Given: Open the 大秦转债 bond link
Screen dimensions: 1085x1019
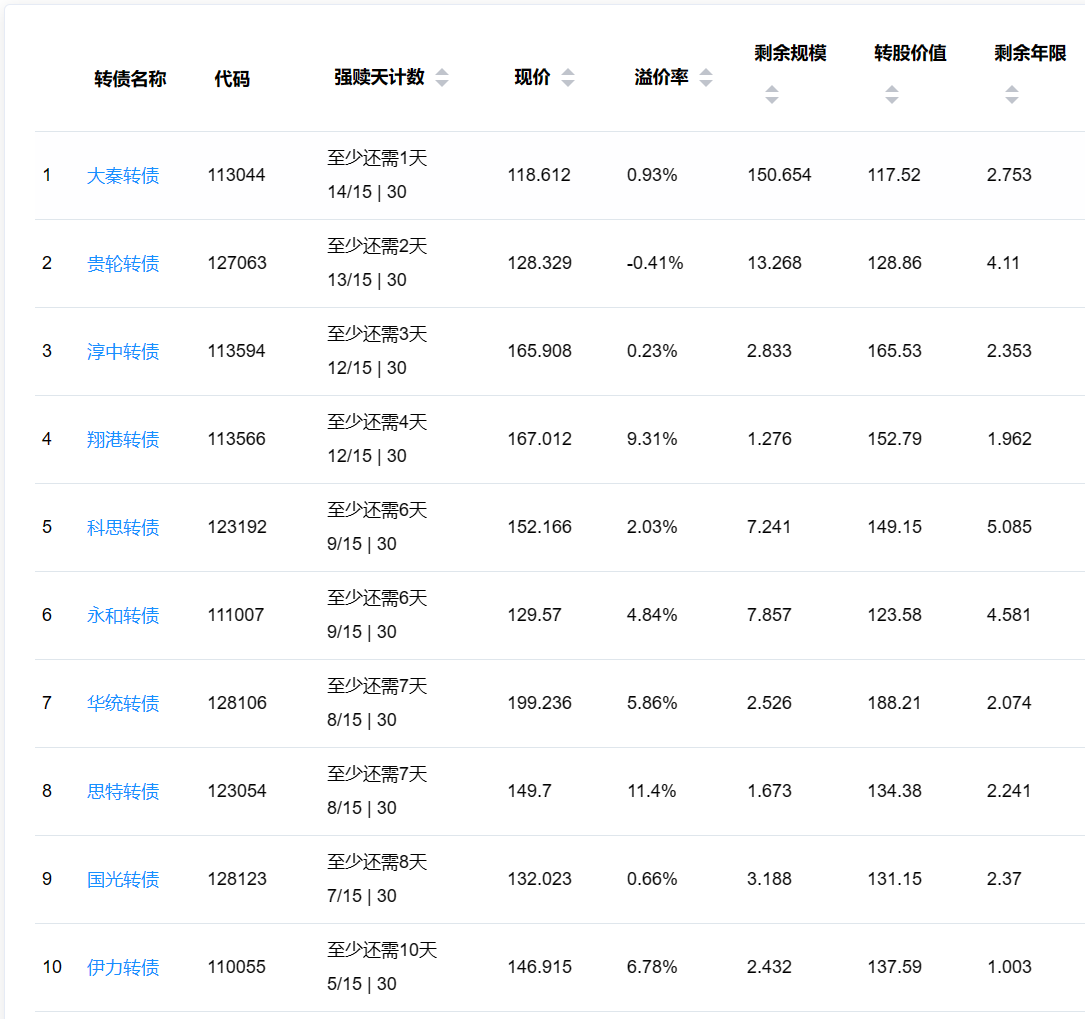Looking at the screenshot, I should (123, 176).
